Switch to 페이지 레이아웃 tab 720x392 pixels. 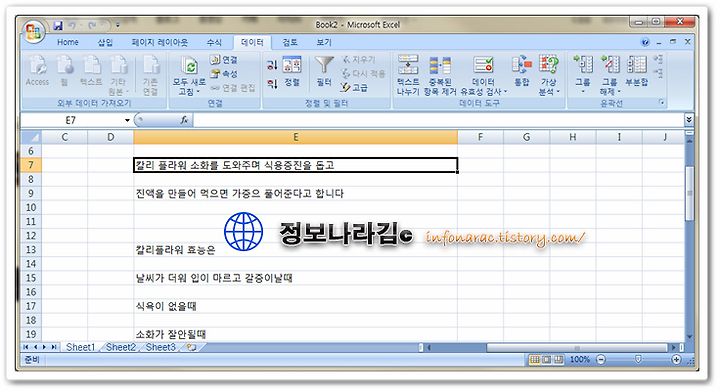(159, 42)
